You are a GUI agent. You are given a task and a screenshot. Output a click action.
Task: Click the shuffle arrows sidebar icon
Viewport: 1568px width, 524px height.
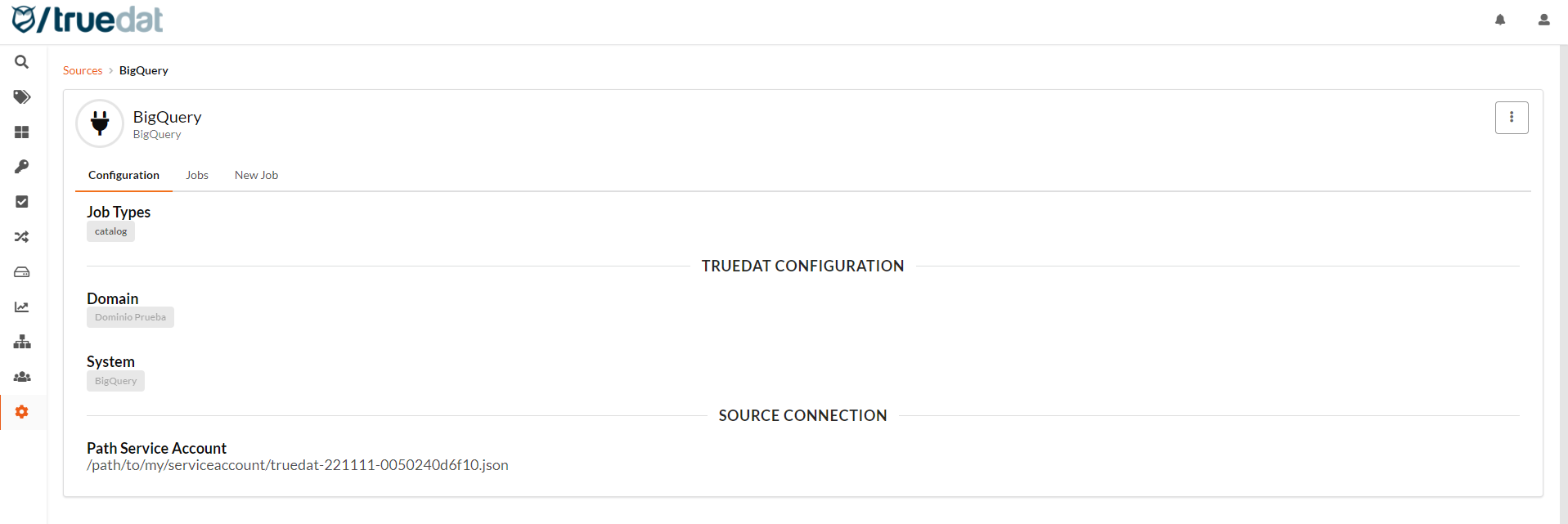pos(22,237)
